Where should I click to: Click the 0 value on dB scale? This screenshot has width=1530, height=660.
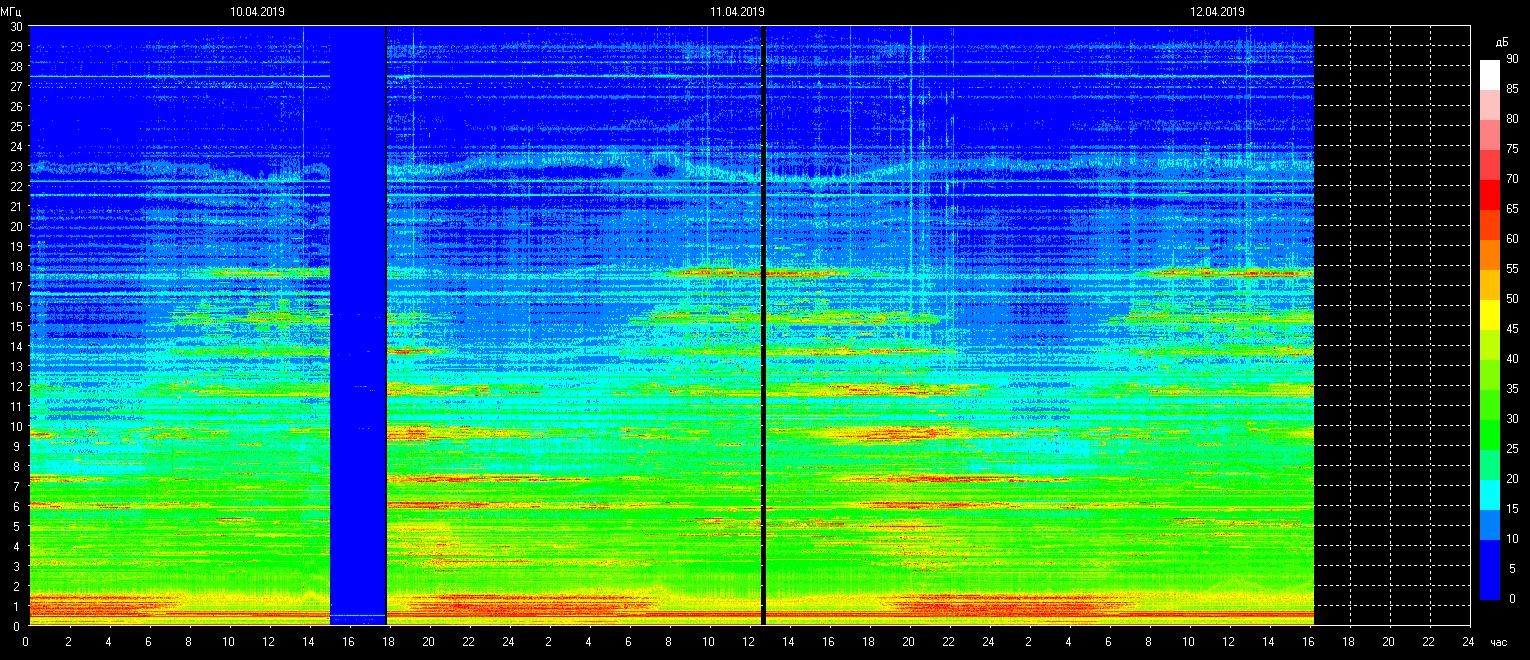(x=1512, y=599)
